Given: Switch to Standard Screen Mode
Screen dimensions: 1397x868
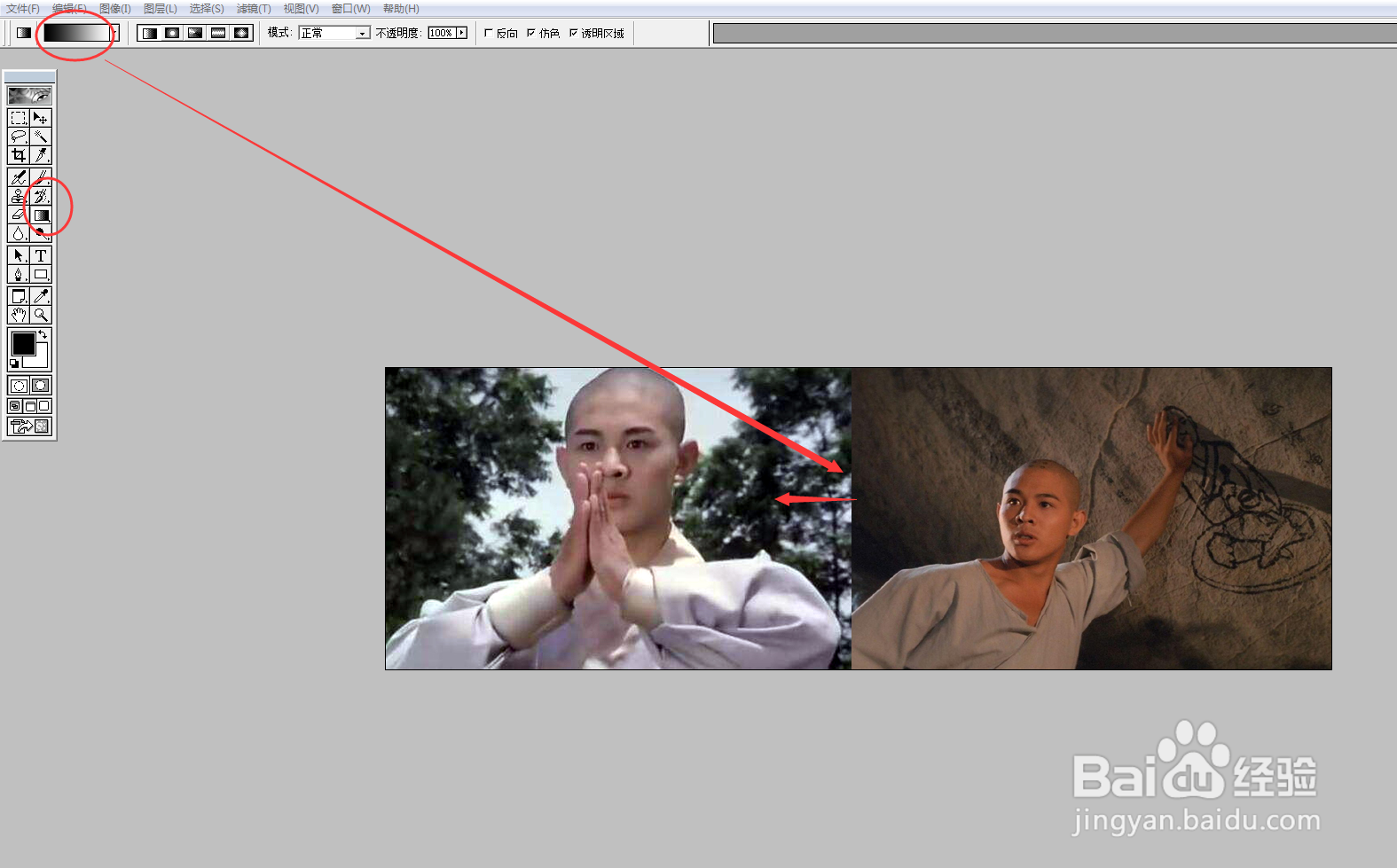Looking at the screenshot, I should click(15, 406).
